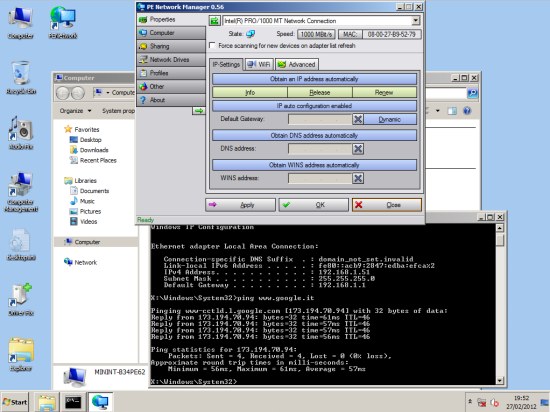The image size is (550, 412).
Task: Switch to the Advanced tab
Action: [297, 65]
